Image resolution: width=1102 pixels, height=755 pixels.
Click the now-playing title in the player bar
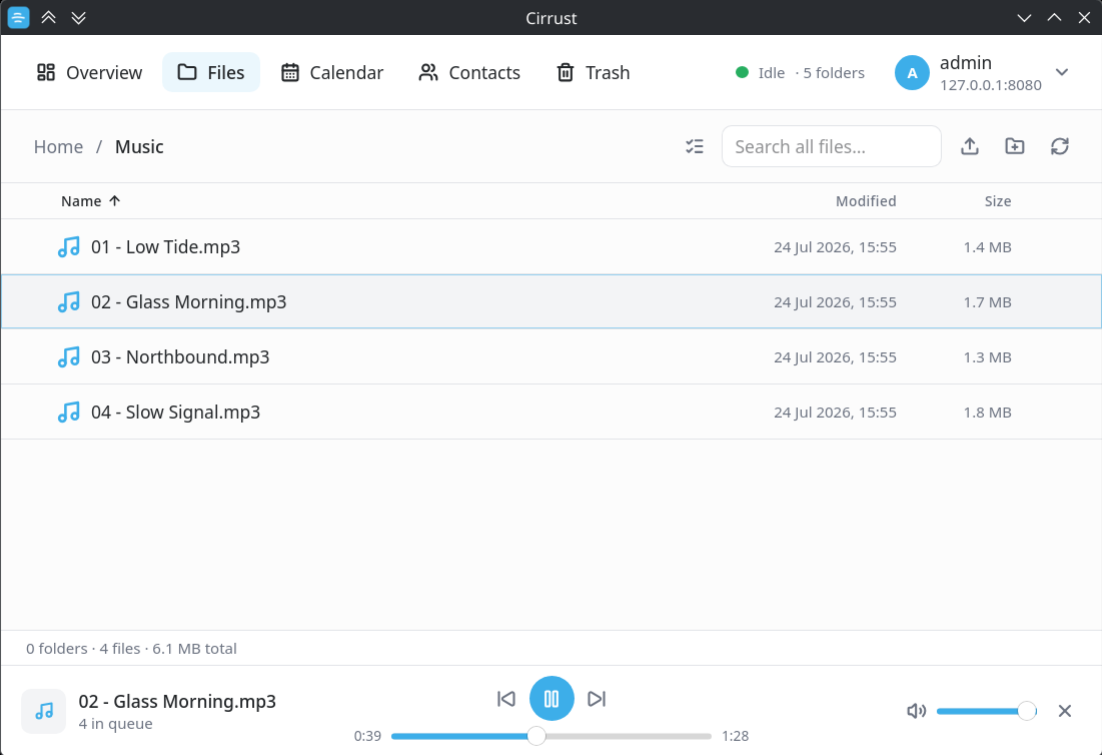tap(177, 702)
